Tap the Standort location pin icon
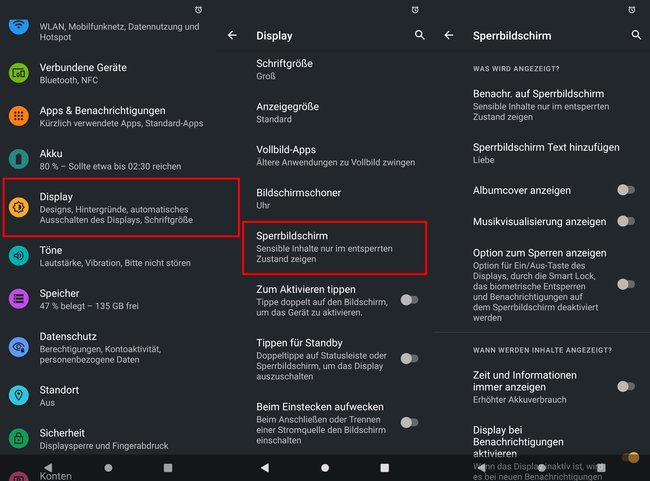Screen dimensions: 650x481 [19, 395]
